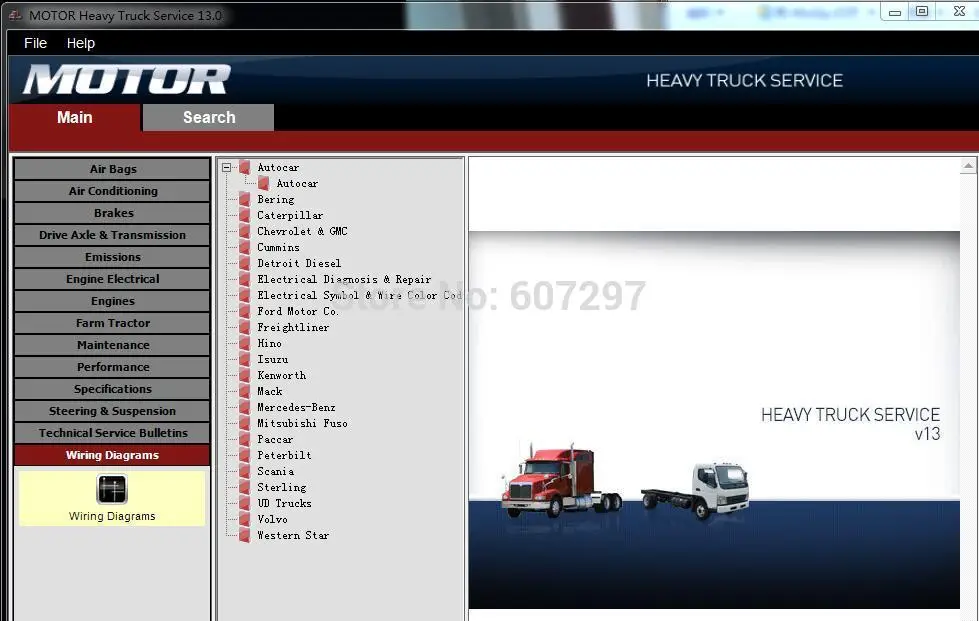Click the book icon beside Freightliner

(245, 328)
